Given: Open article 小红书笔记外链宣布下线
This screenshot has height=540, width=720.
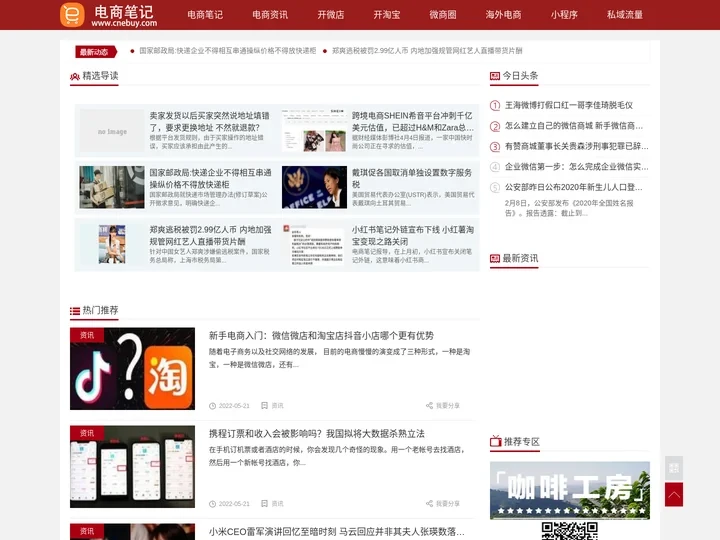Looking at the screenshot, I should (x=413, y=236).
